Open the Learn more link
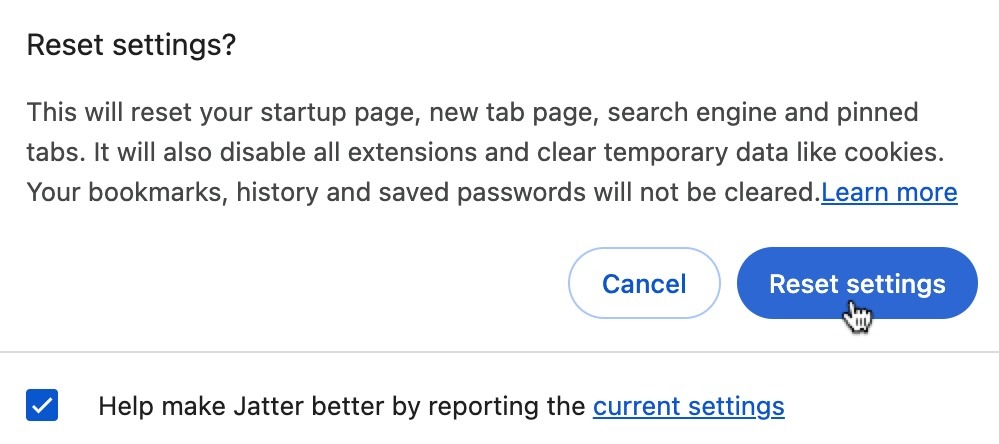Image resolution: width=999 pixels, height=444 pixels. point(889,192)
